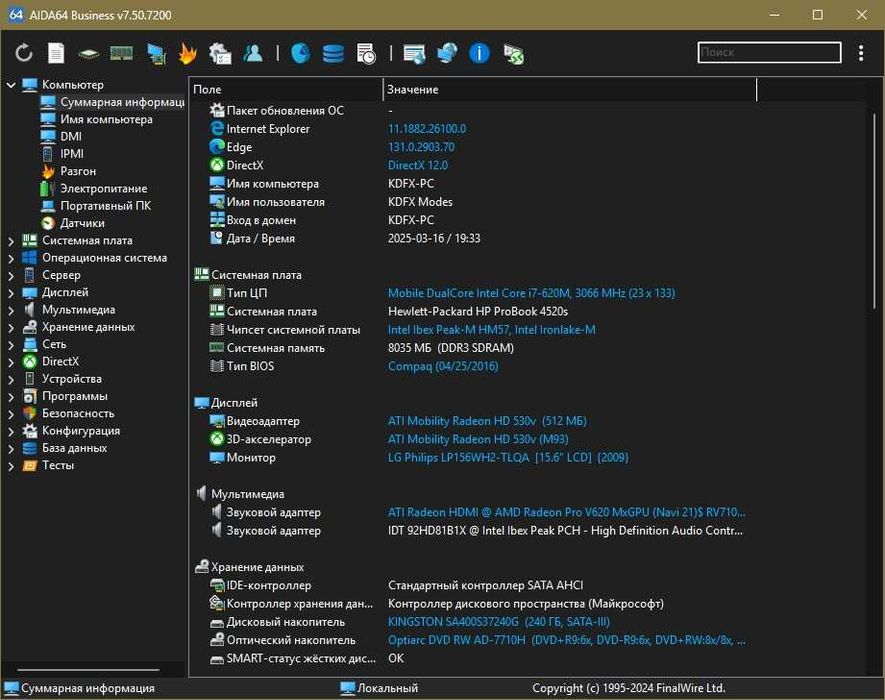Click the Значение column header
Screen dimensions: 885x700
click(x=413, y=90)
